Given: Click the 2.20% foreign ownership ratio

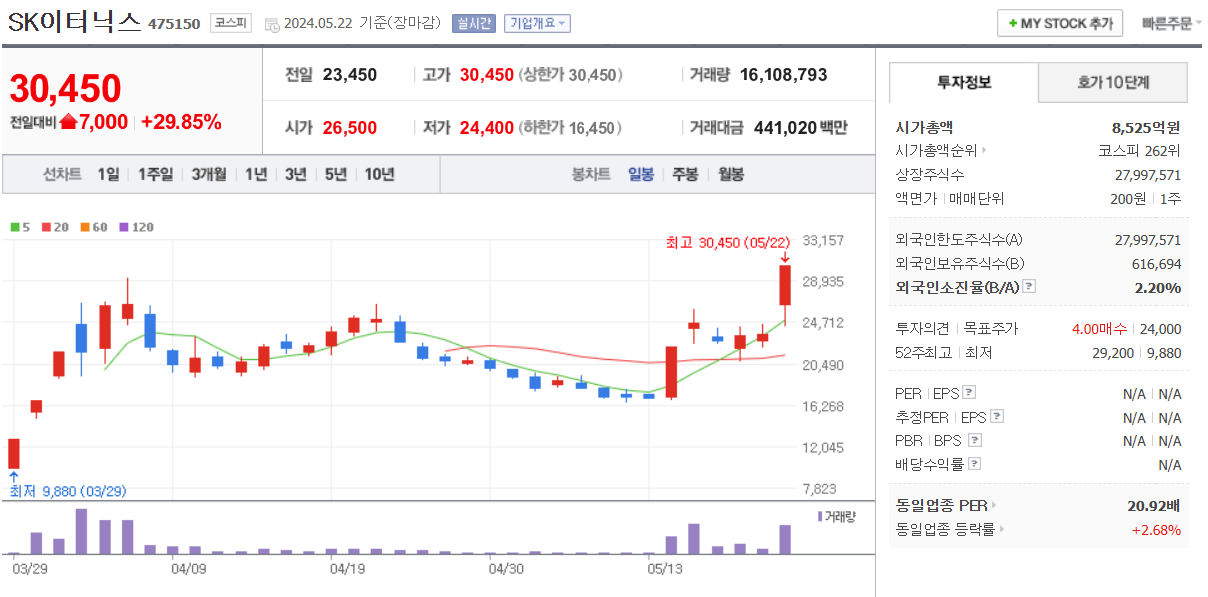Looking at the screenshot, I should pos(1158,287).
